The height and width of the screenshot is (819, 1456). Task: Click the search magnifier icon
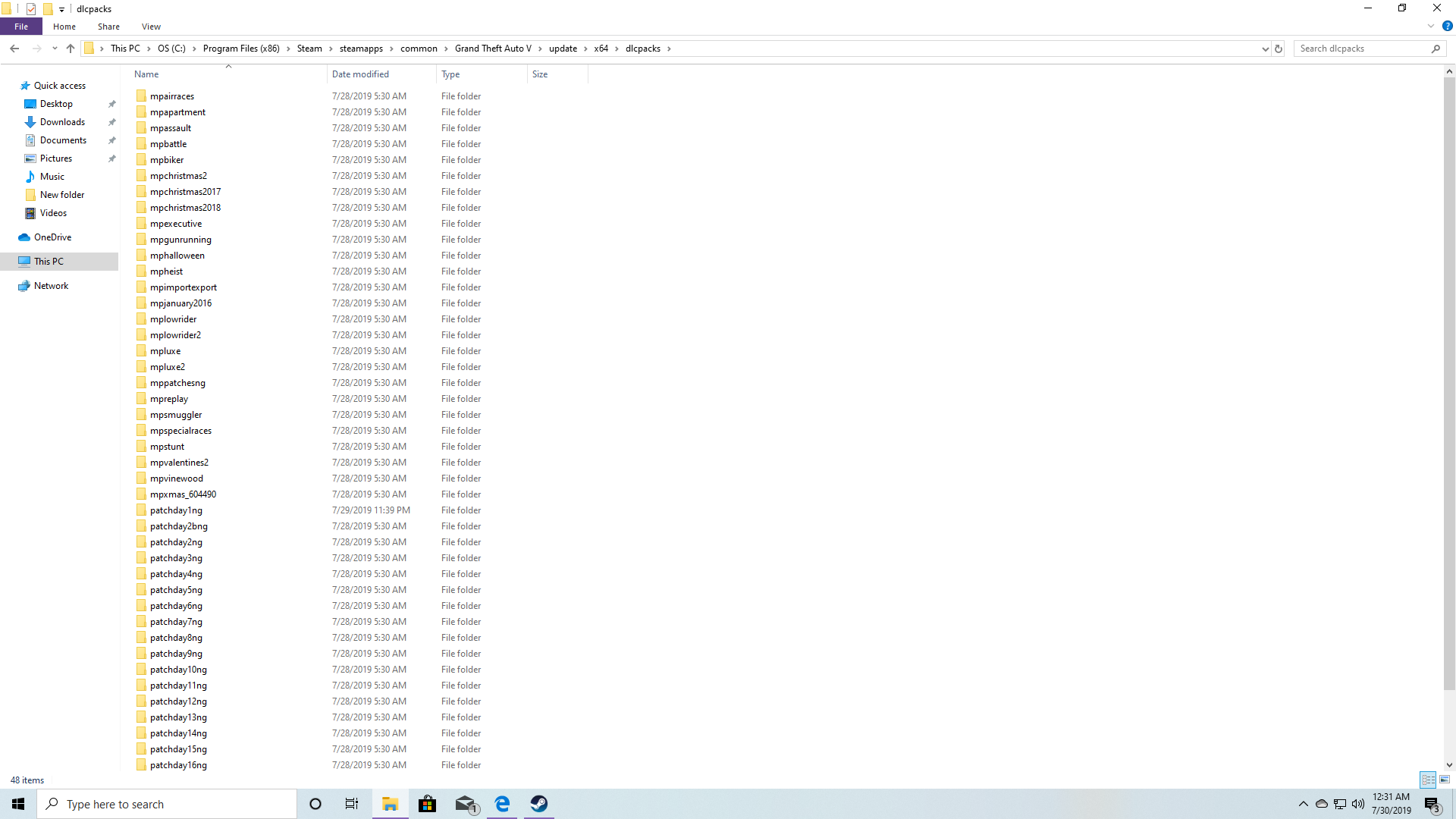point(1436,49)
